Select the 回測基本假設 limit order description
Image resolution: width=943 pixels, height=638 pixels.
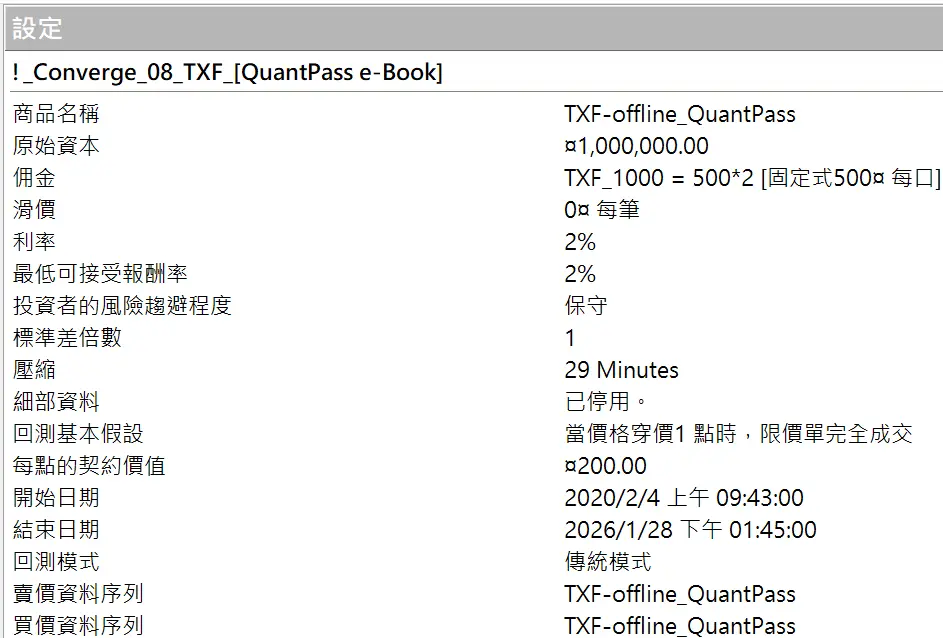(x=738, y=434)
